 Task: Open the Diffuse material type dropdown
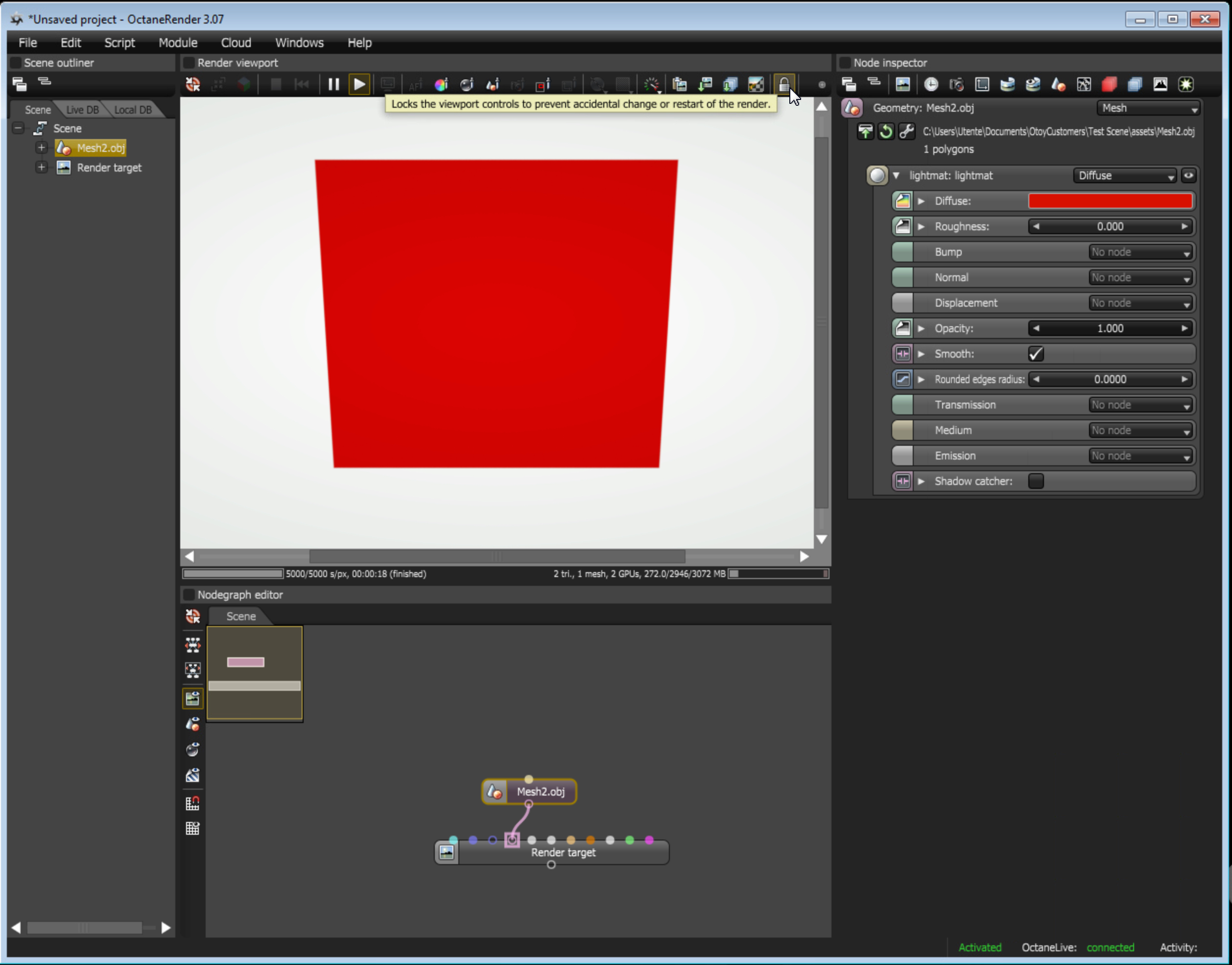[x=1125, y=176]
